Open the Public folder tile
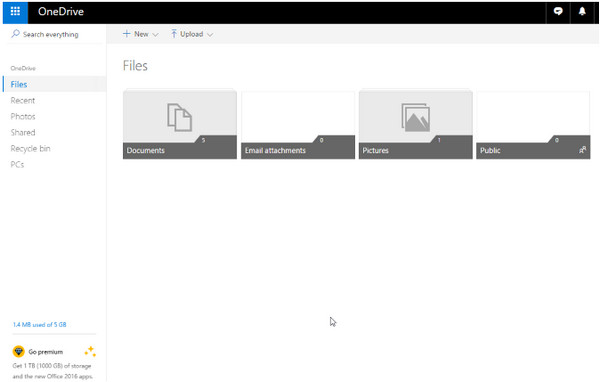 533,125
